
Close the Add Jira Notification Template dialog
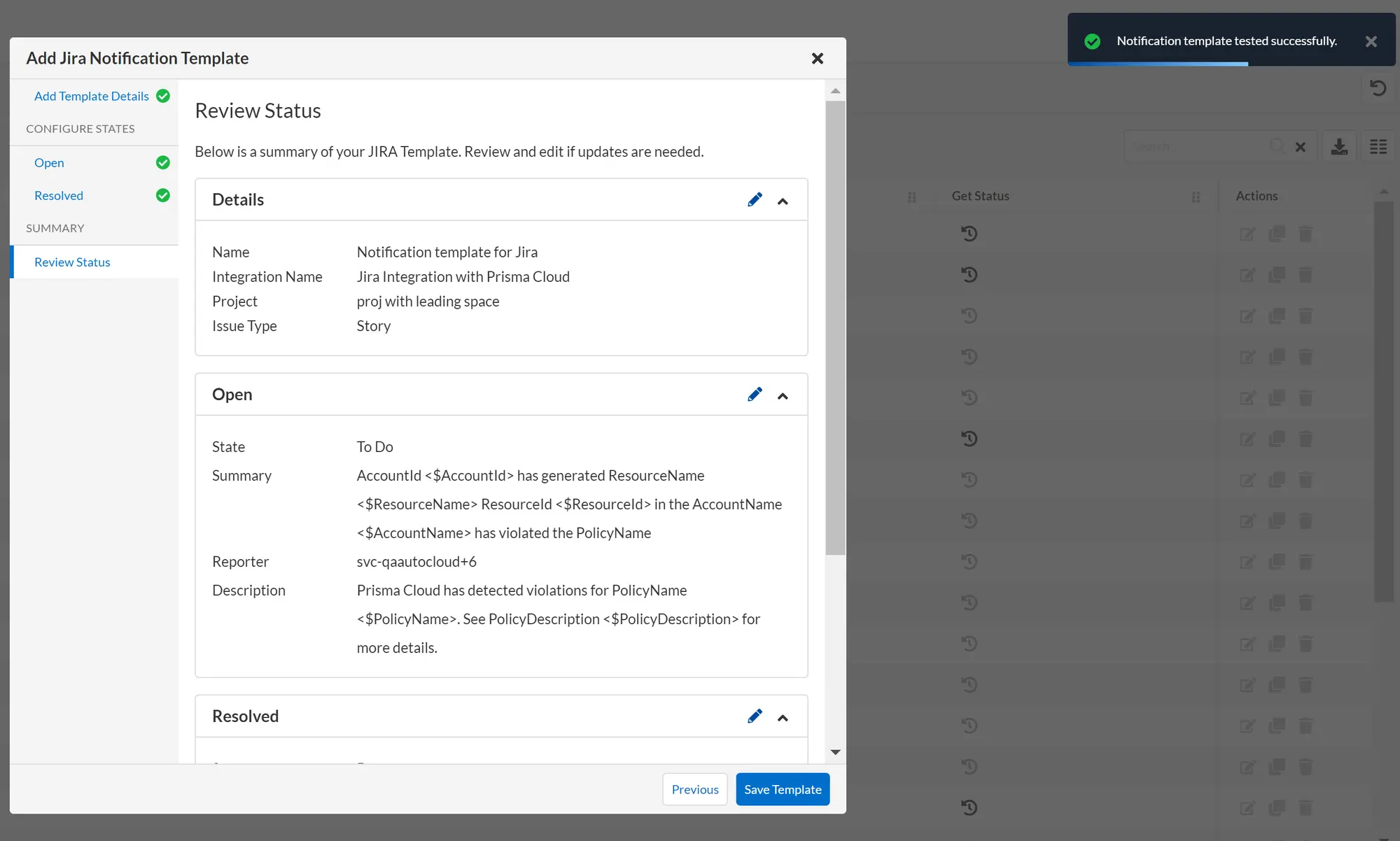pyautogui.click(x=817, y=59)
